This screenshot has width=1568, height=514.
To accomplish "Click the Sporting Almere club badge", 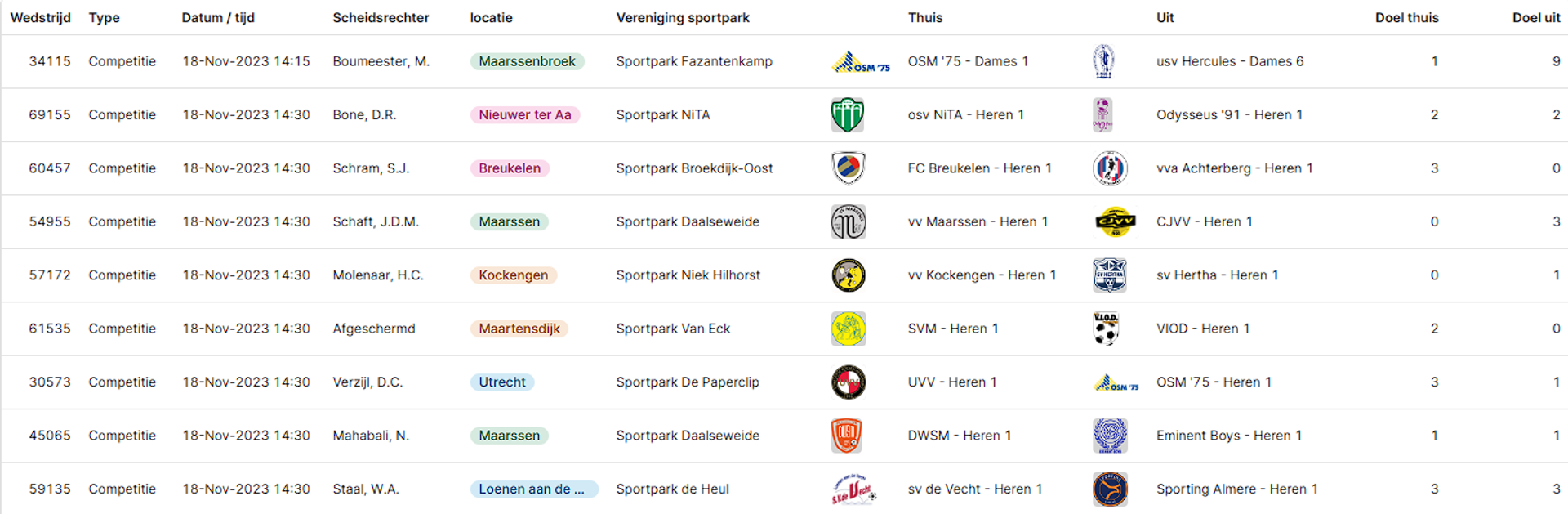I will point(1110,489).
